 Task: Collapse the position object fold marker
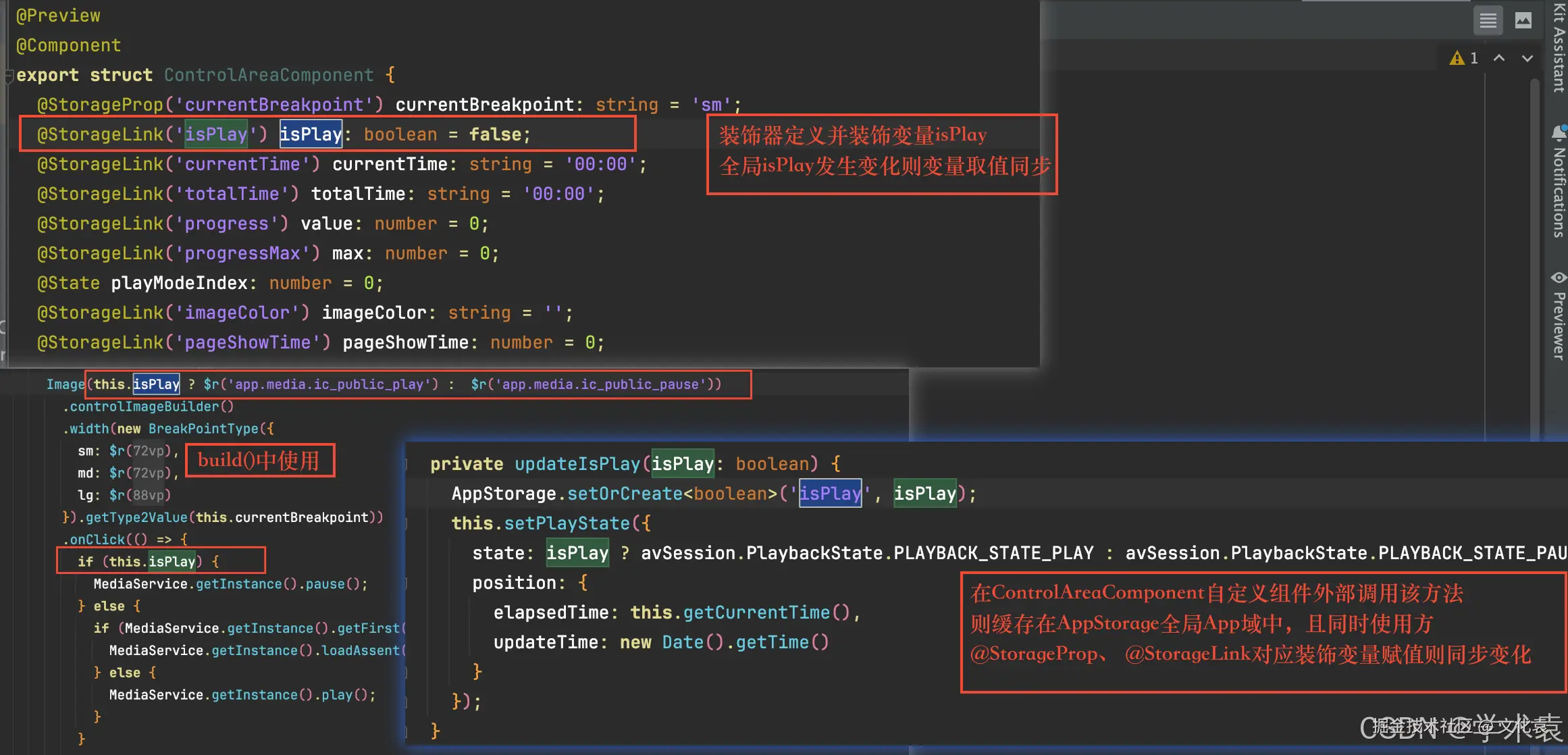(407, 583)
